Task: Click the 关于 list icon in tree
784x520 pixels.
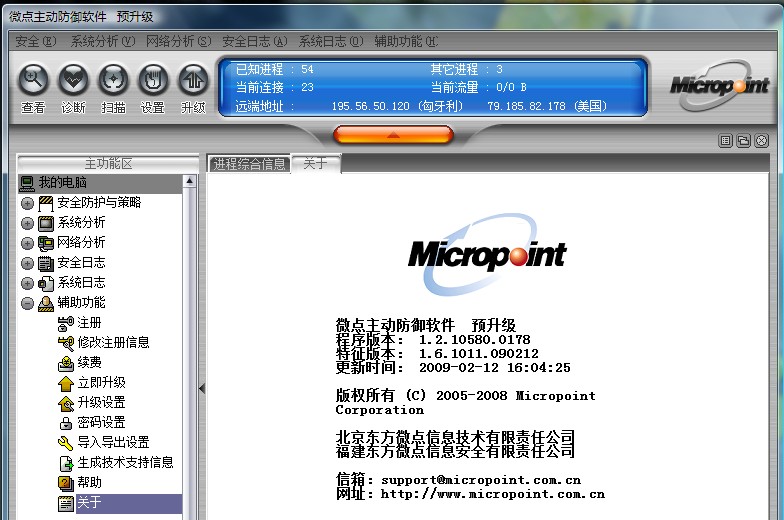Action: 66,504
